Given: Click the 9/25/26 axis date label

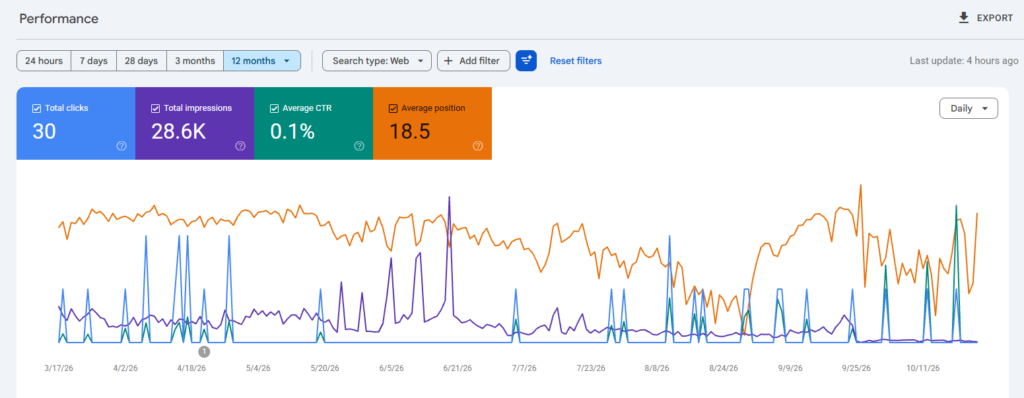Looking at the screenshot, I should [x=856, y=369].
